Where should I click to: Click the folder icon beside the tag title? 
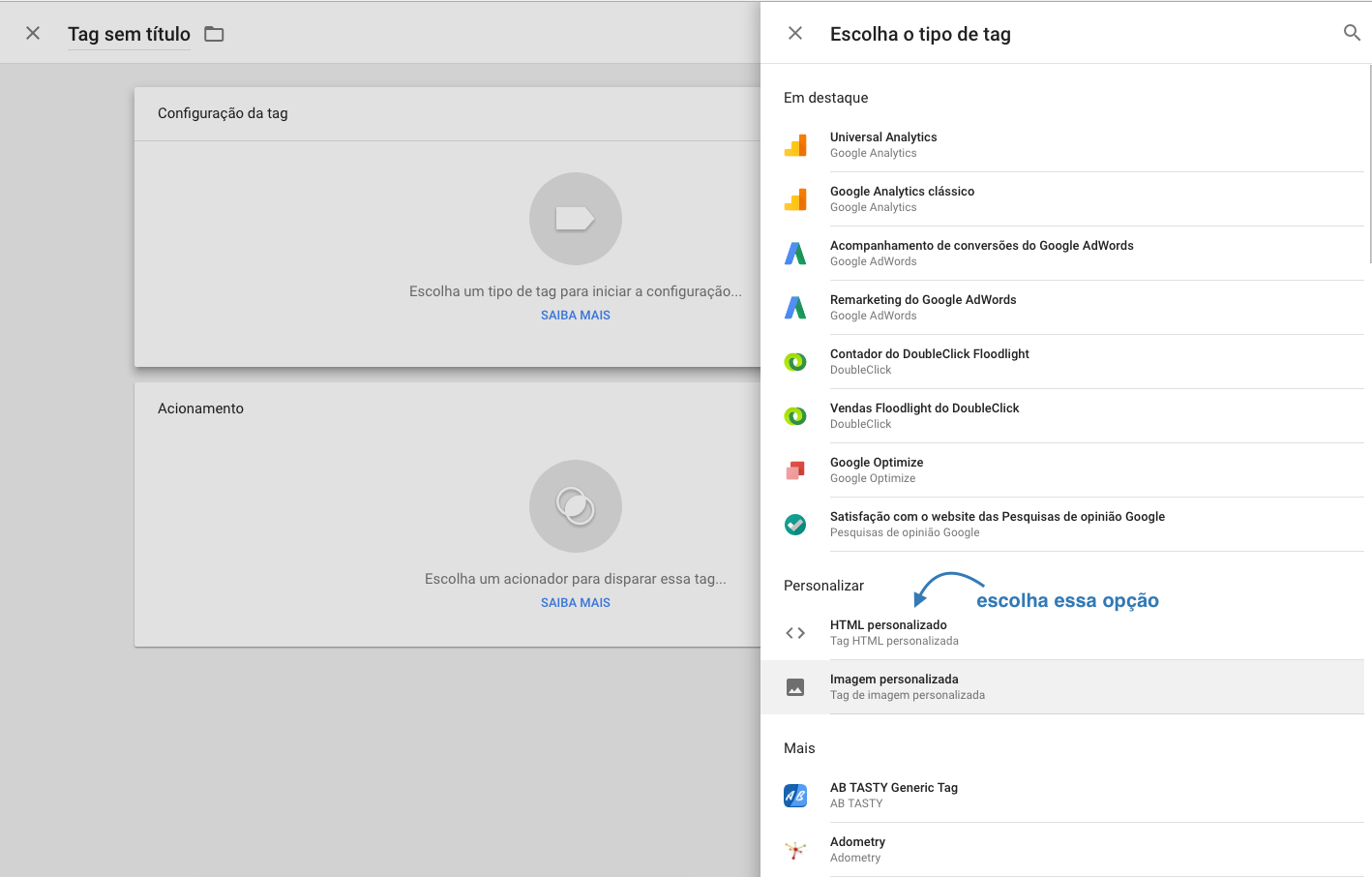(214, 34)
